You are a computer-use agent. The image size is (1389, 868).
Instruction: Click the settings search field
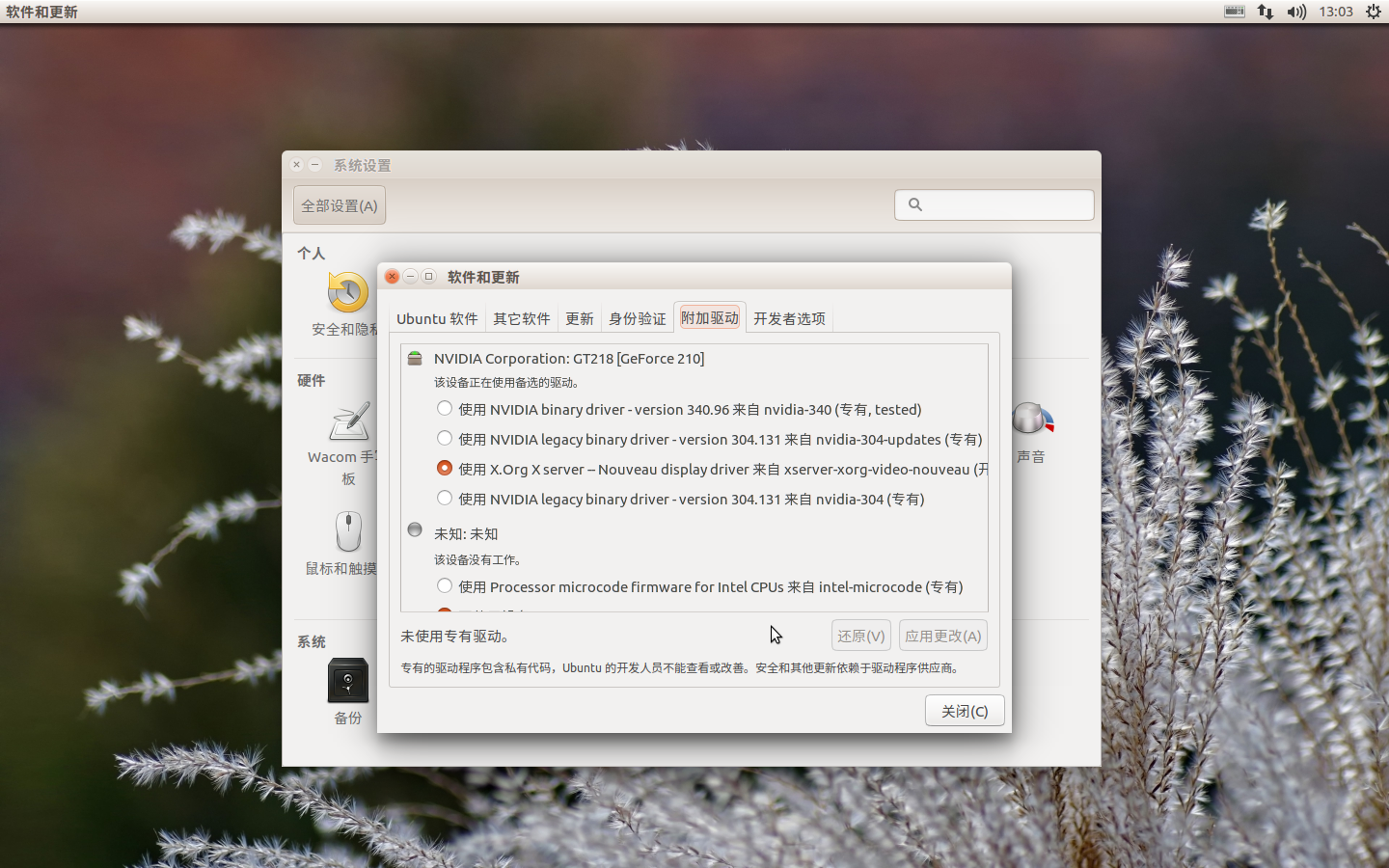point(994,204)
